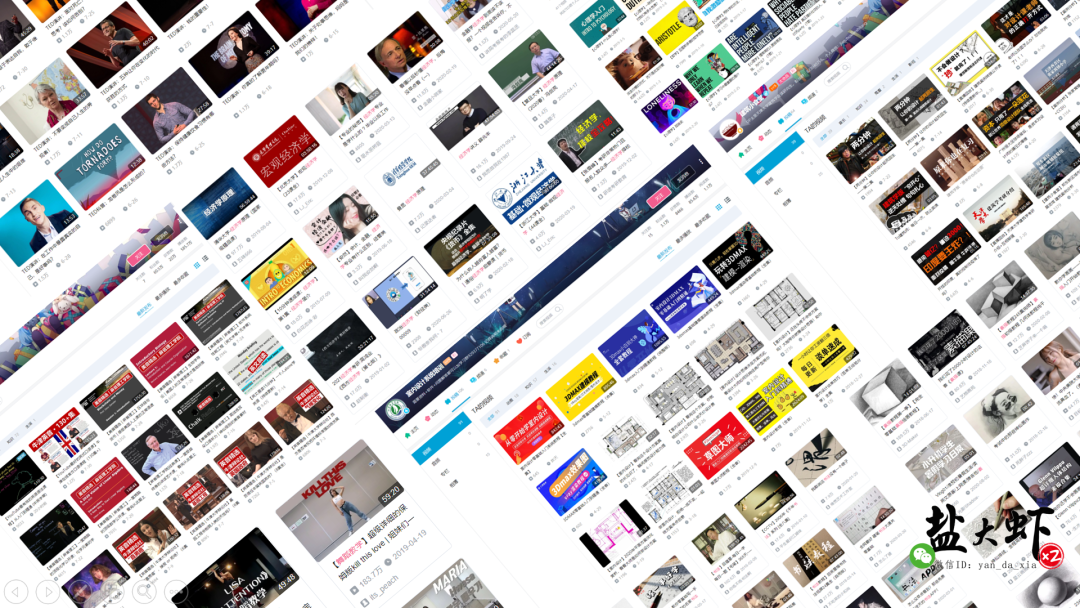Open the blue 3dmax效果图 thumbnail
The height and width of the screenshot is (608, 1080).
click(572, 482)
